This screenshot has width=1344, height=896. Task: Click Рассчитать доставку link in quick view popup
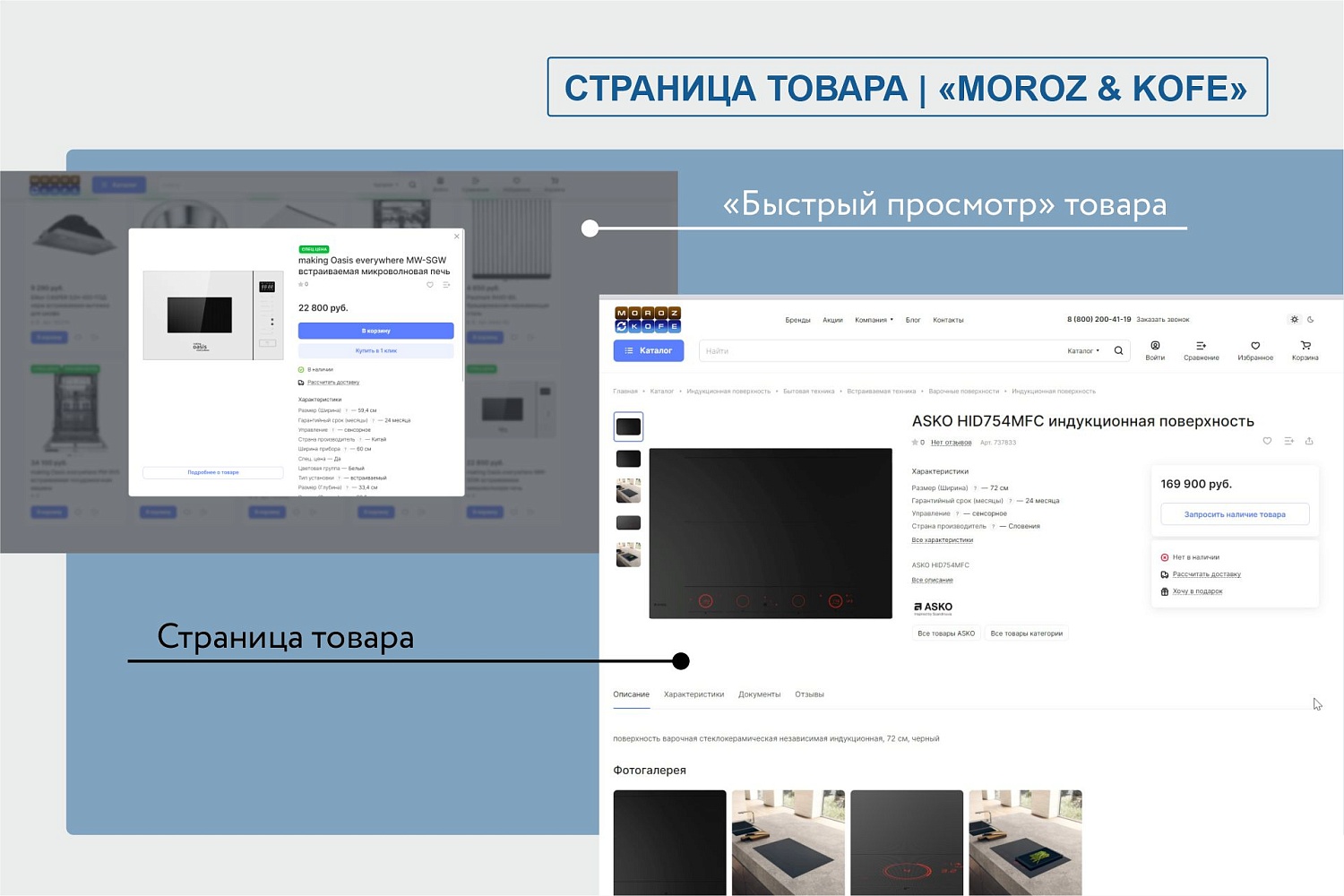coord(333,383)
